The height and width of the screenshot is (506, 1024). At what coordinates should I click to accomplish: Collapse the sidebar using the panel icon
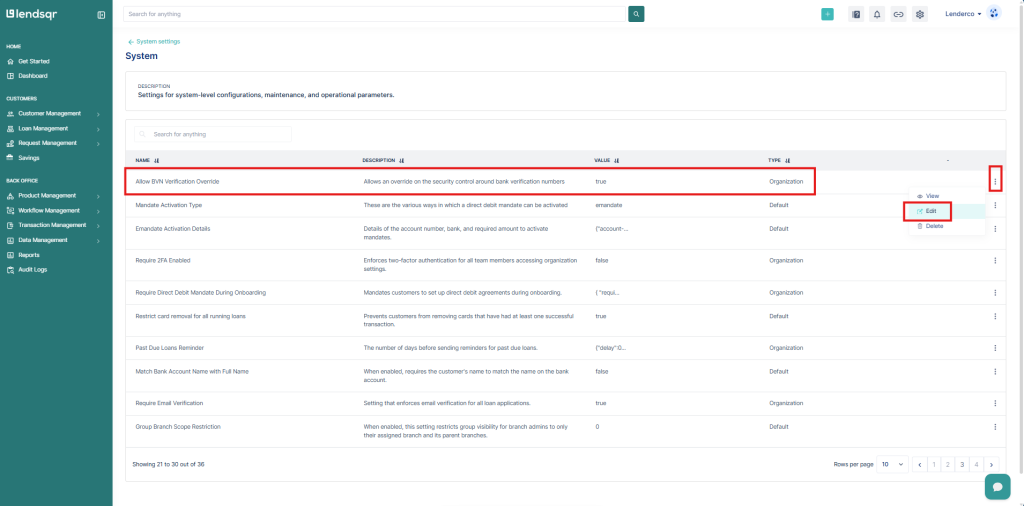101,15
